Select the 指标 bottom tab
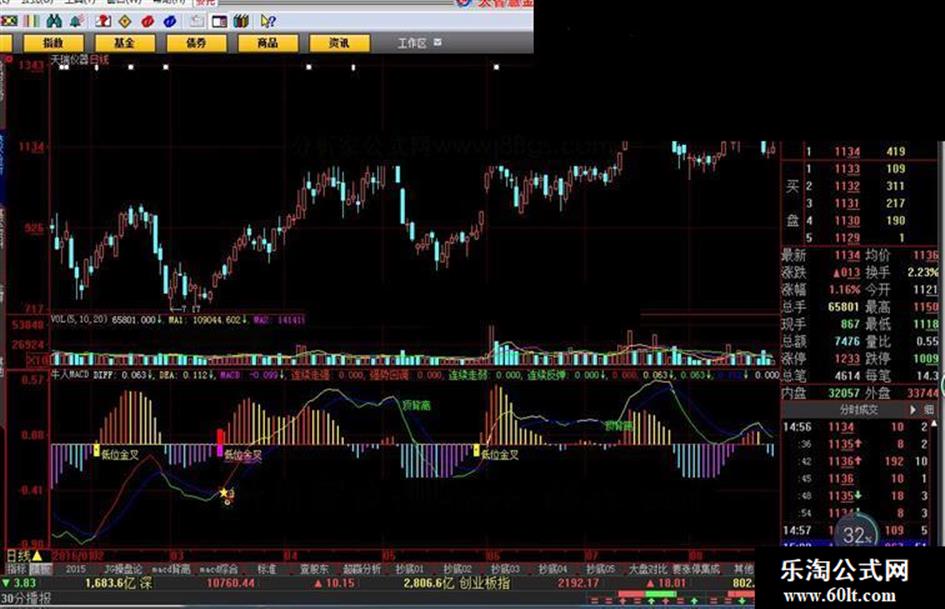This screenshot has height=609, width=945. point(17,569)
